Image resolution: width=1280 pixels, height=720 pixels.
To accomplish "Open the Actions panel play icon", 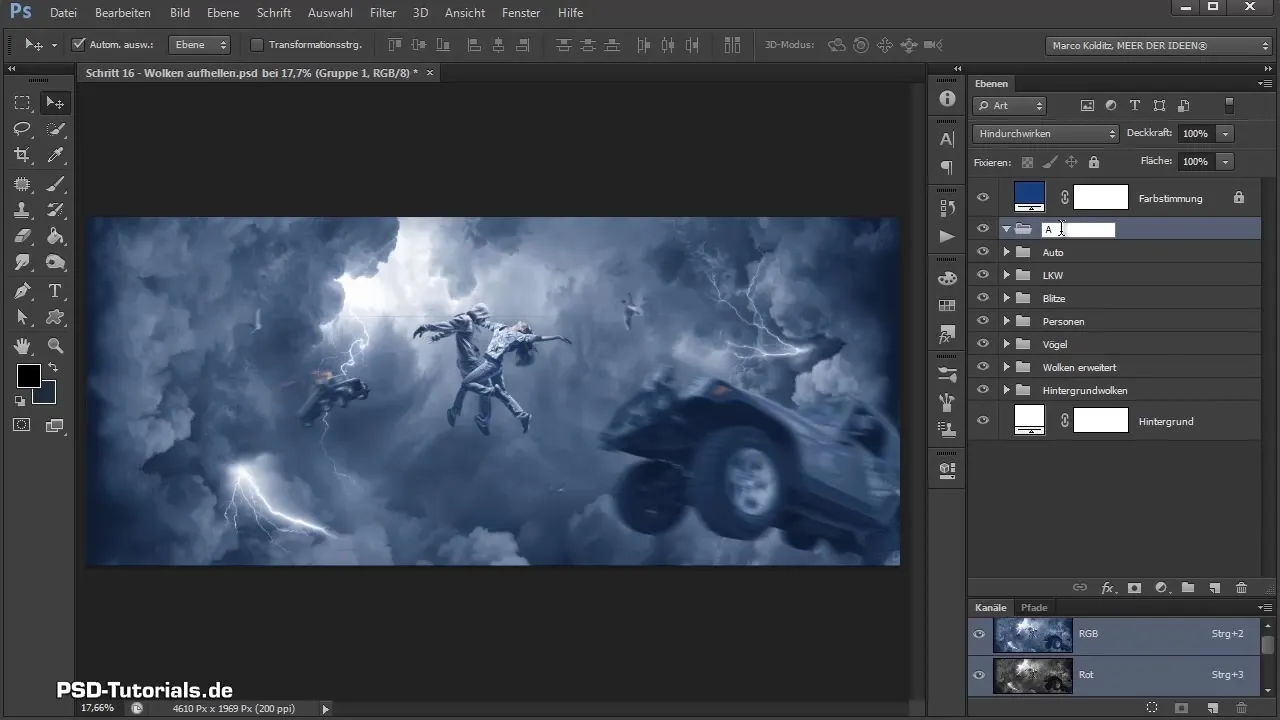I will [947, 236].
